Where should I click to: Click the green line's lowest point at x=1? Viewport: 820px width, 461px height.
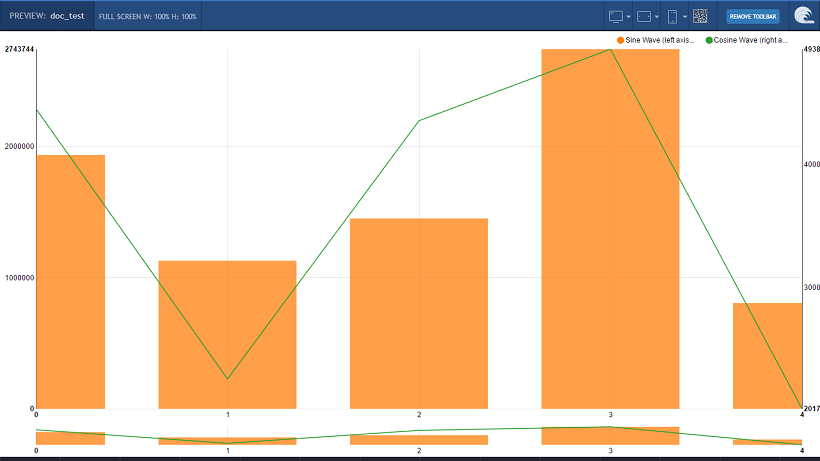pos(227,379)
